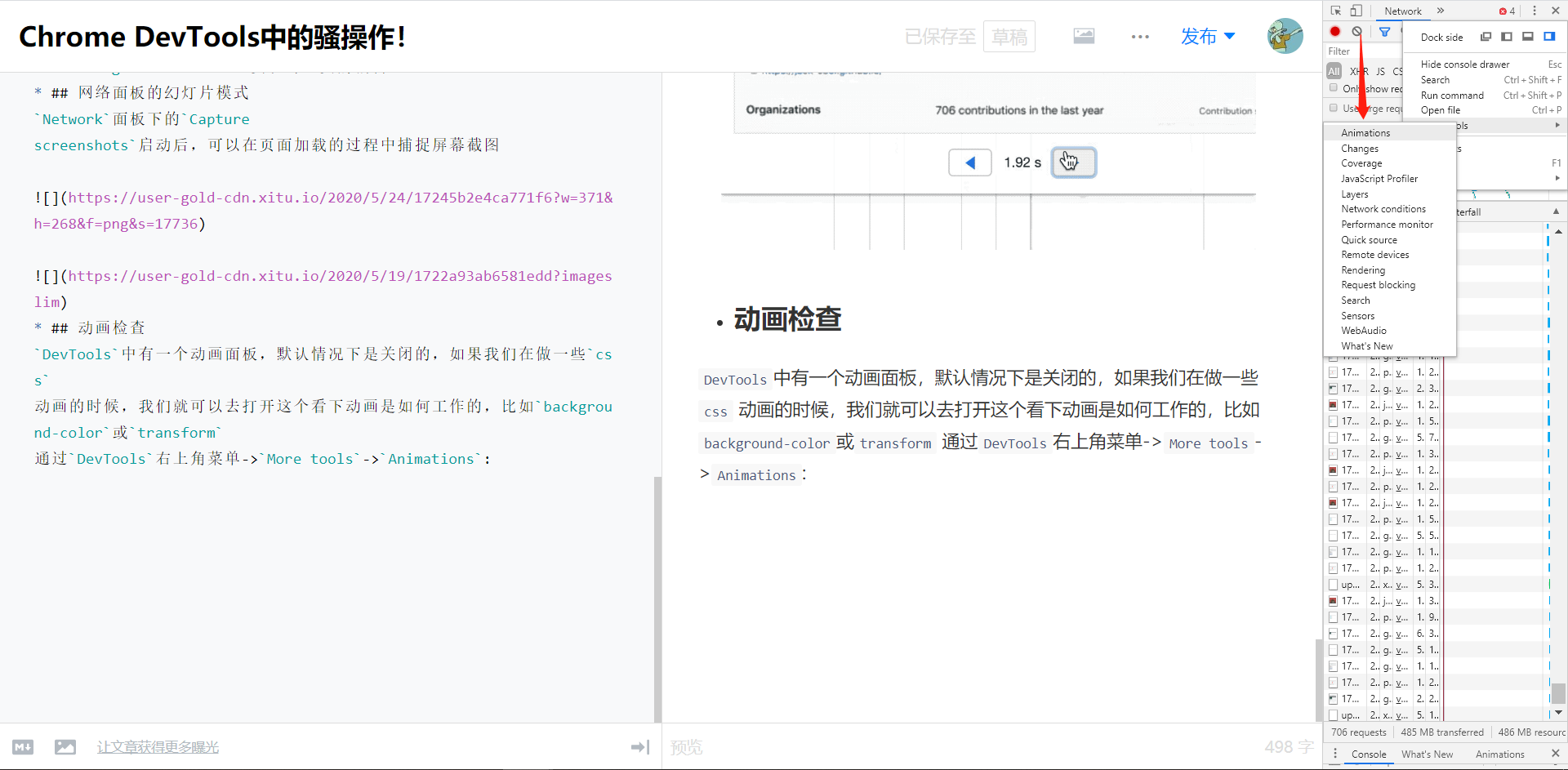Close the DevTools panel
The height and width of the screenshot is (770, 1568).
[1556, 11]
